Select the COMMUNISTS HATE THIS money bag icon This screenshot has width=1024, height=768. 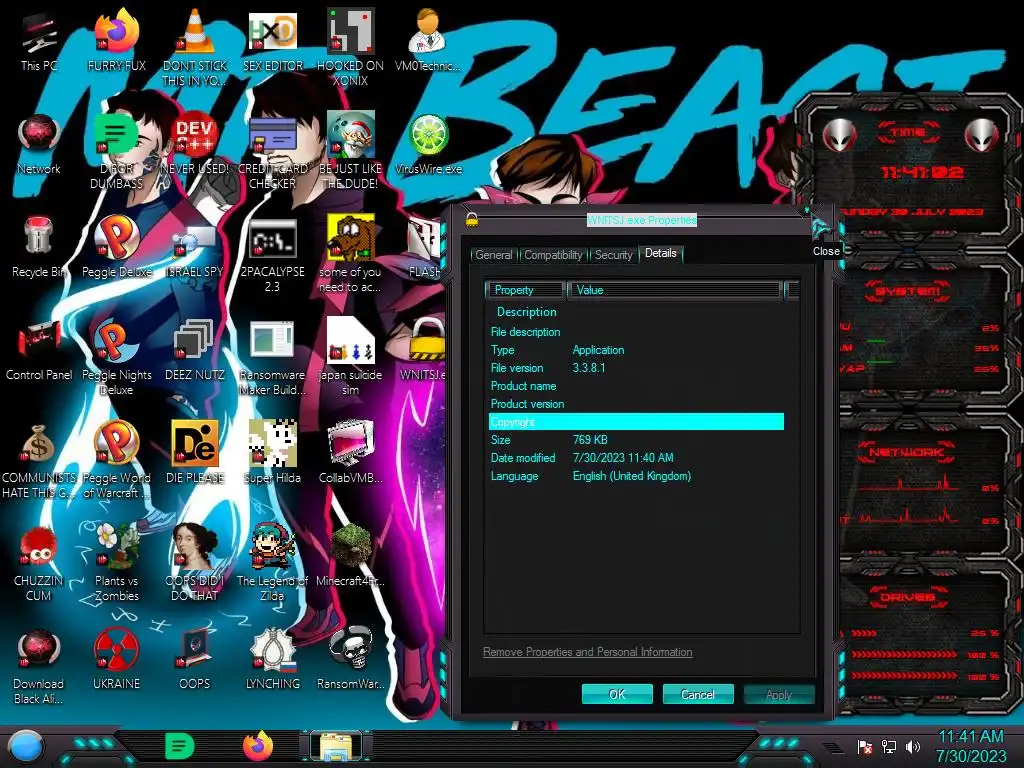pos(39,460)
